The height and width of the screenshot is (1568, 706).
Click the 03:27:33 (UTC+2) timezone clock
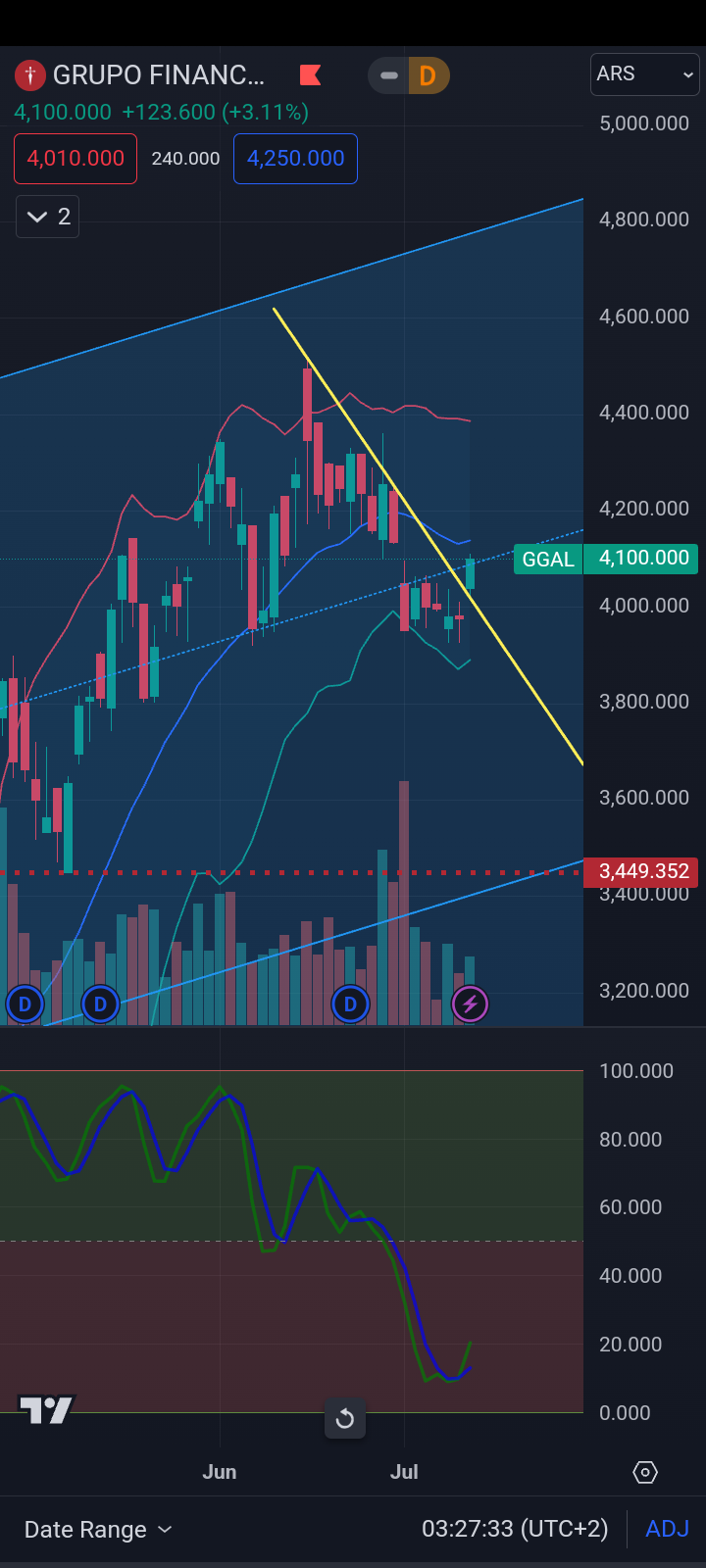[515, 1529]
